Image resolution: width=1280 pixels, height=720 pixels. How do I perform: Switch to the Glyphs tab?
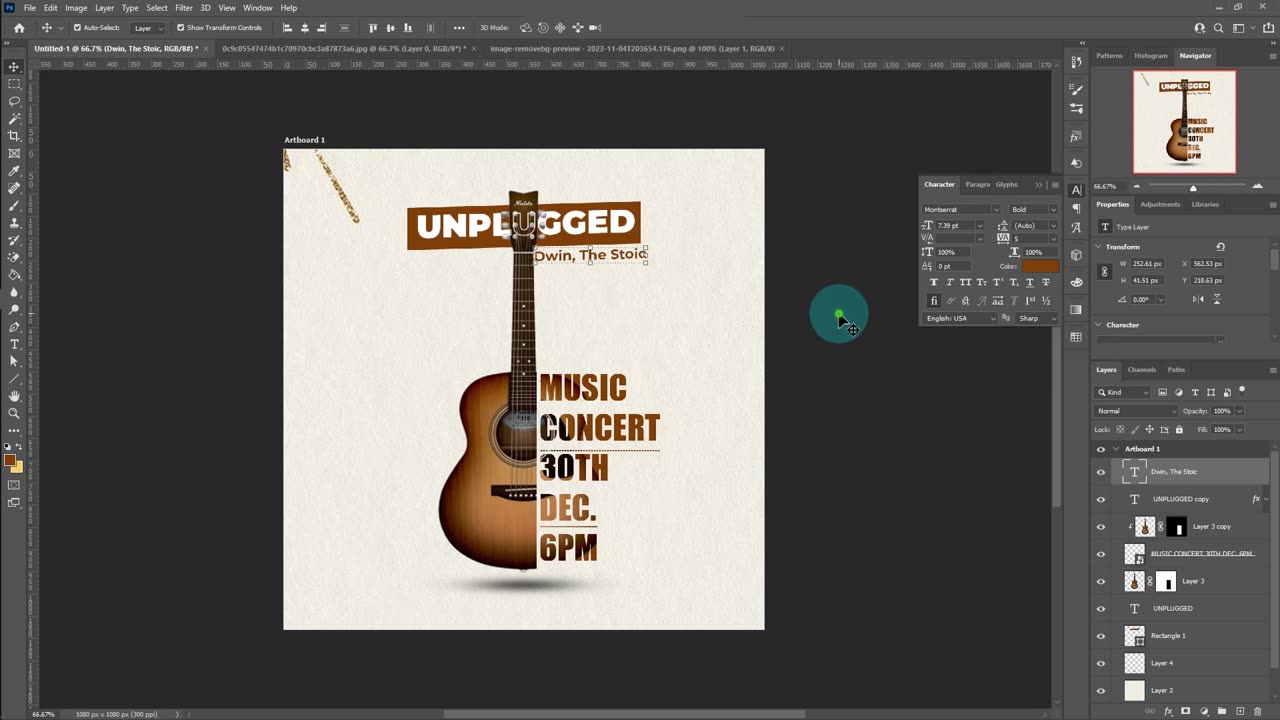pyautogui.click(x=1006, y=184)
